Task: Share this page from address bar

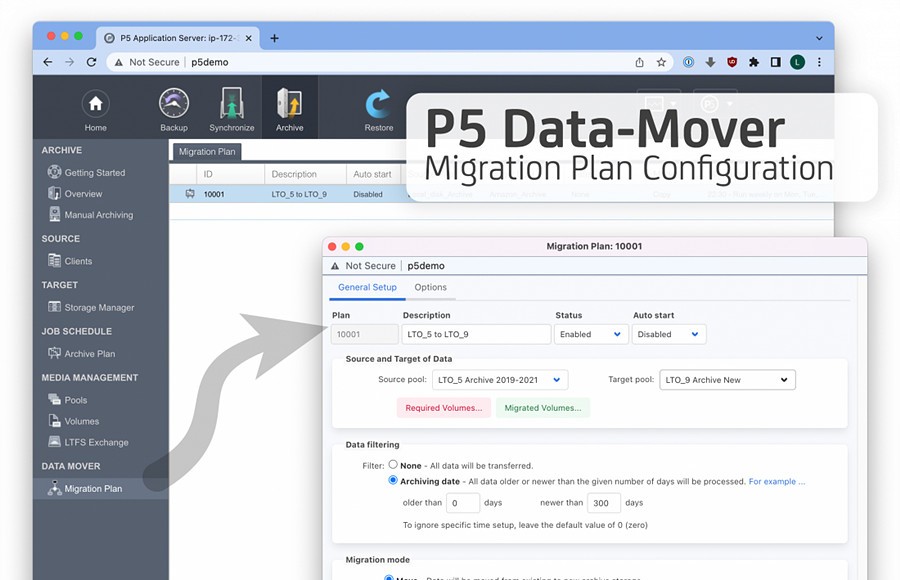Action: (x=639, y=62)
